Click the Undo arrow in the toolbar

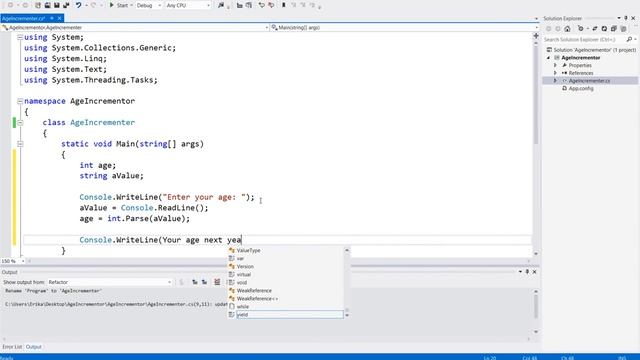[78, 5]
